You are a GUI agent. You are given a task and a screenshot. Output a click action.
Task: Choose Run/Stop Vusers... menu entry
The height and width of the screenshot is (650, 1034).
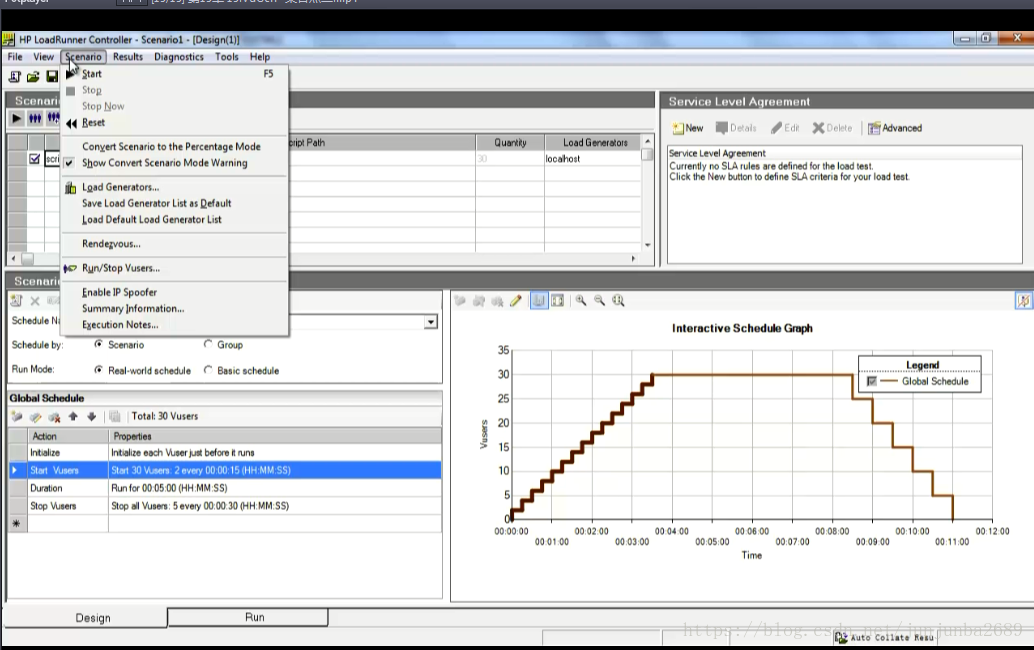[174, 268]
